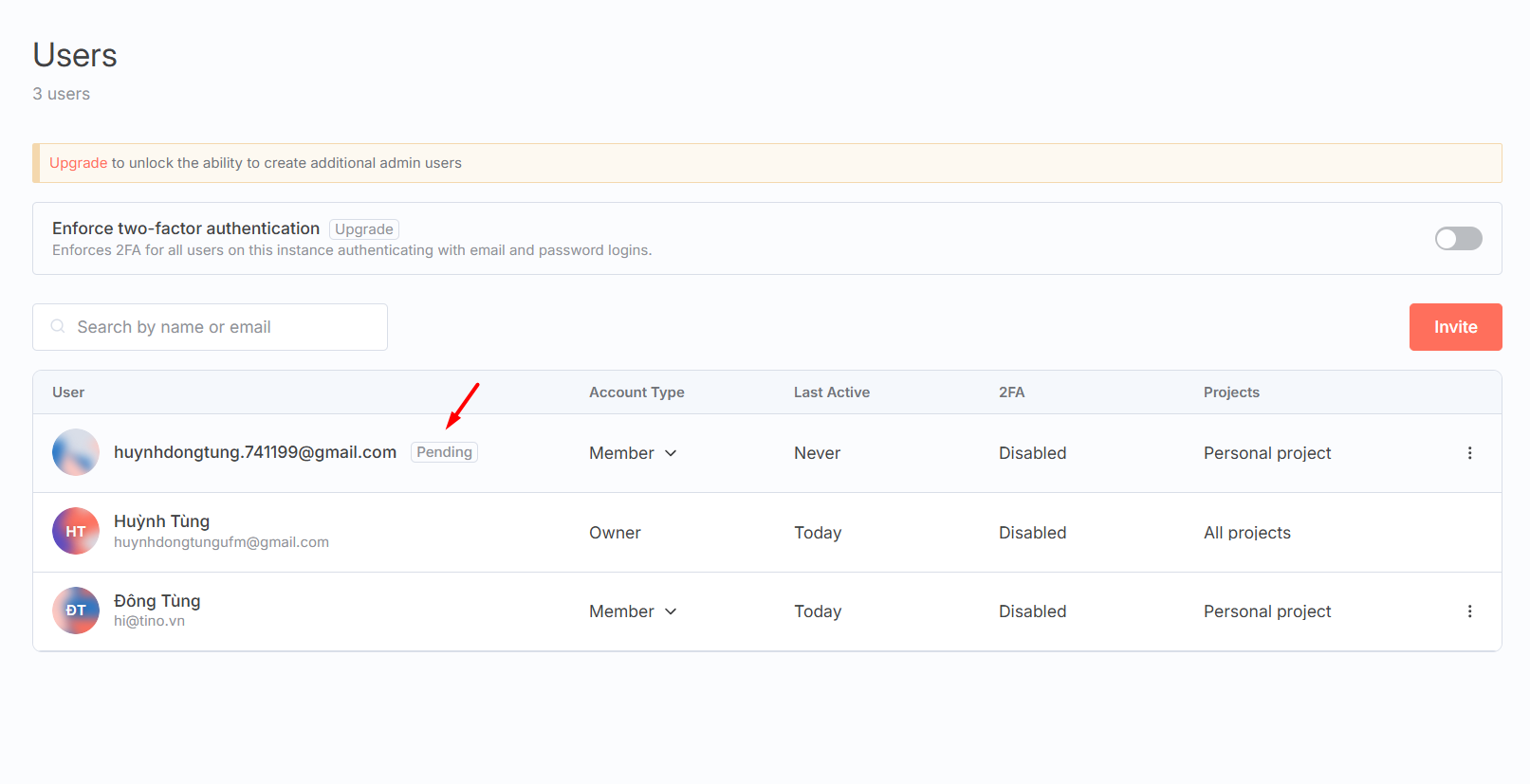Click the name Đông Tùng
The width and height of the screenshot is (1530, 784).
[157, 601]
